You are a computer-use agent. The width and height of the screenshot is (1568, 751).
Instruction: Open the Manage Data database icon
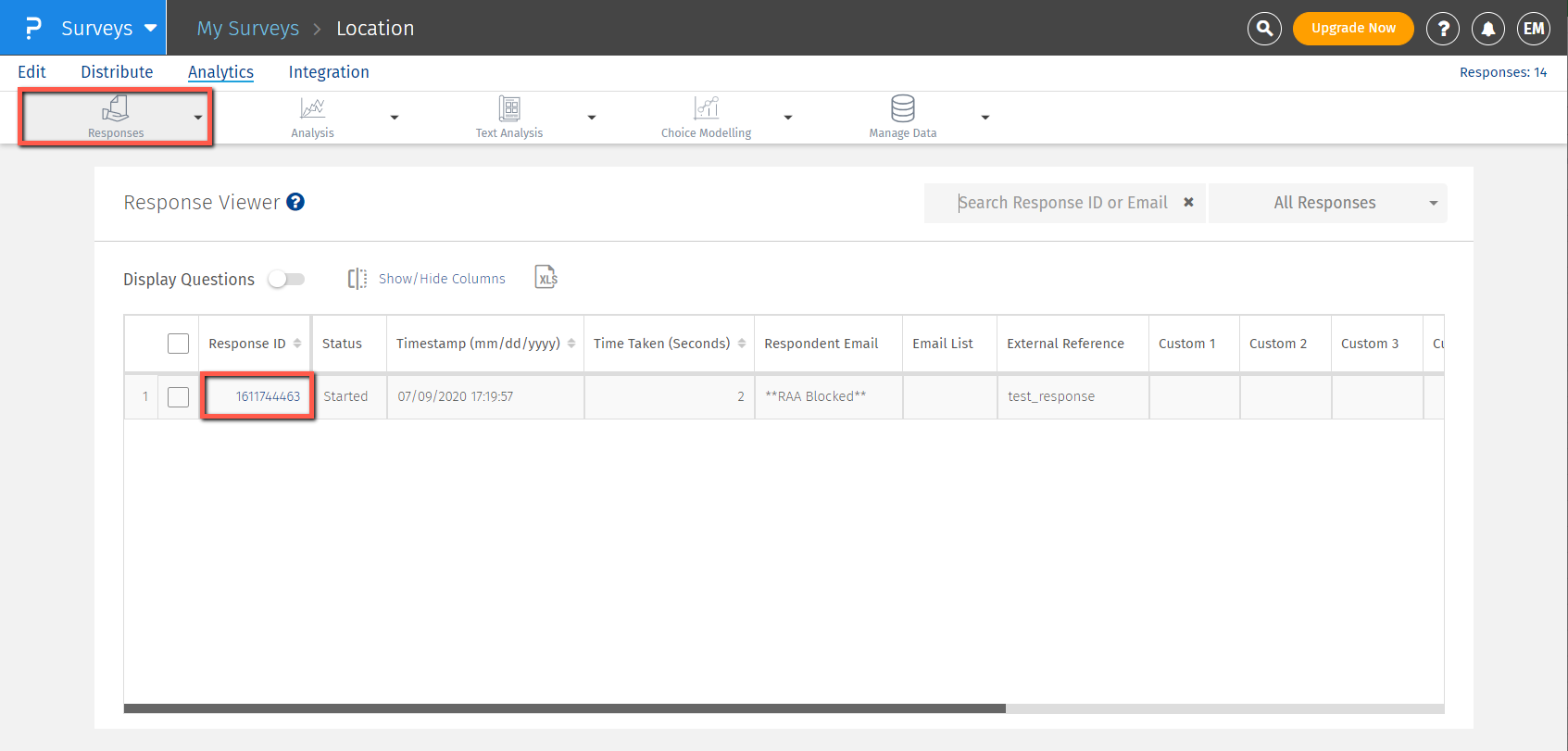[x=902, y=109]
